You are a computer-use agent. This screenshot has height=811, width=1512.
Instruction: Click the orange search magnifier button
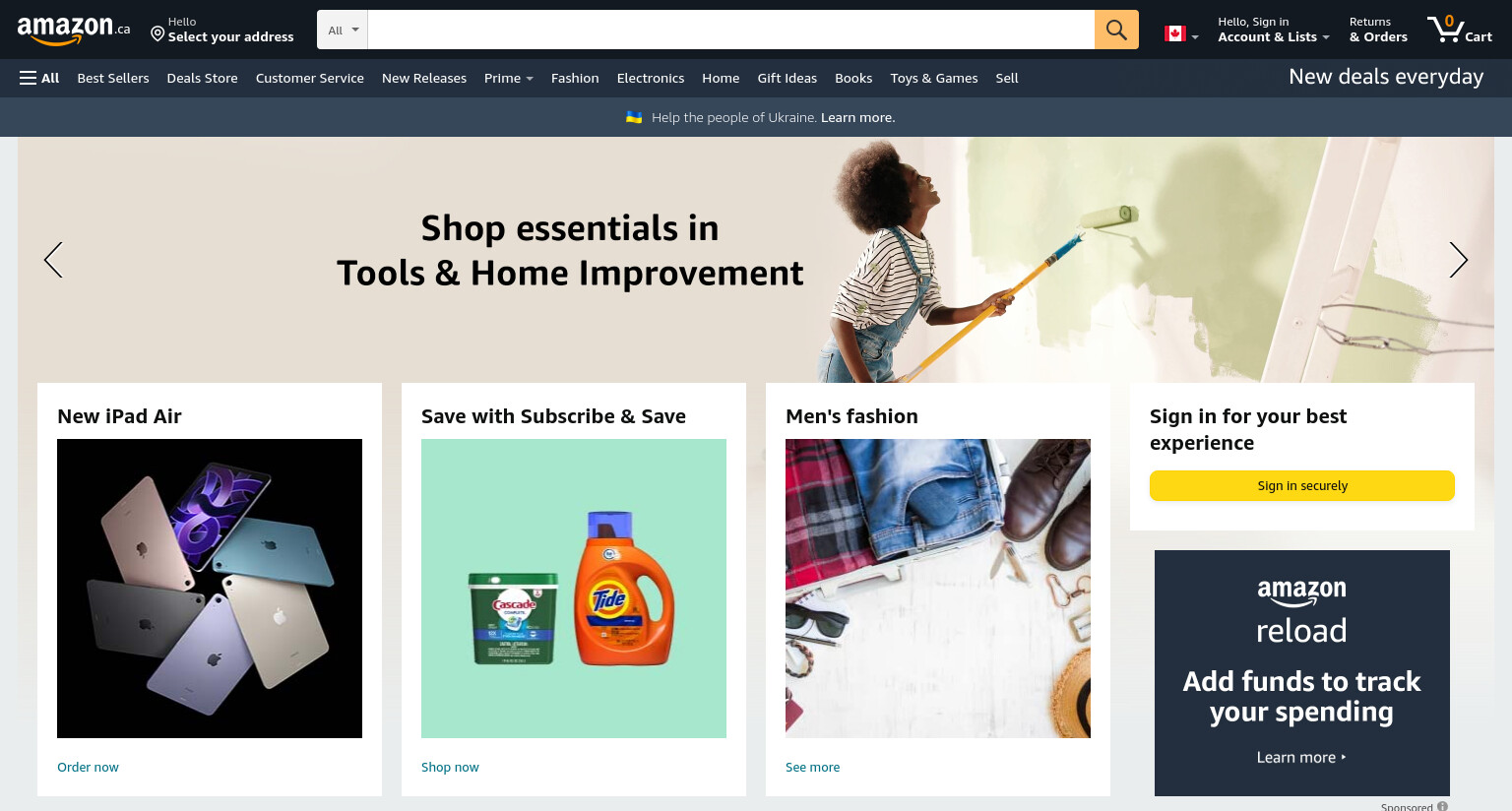click(x=1116, y=30)
